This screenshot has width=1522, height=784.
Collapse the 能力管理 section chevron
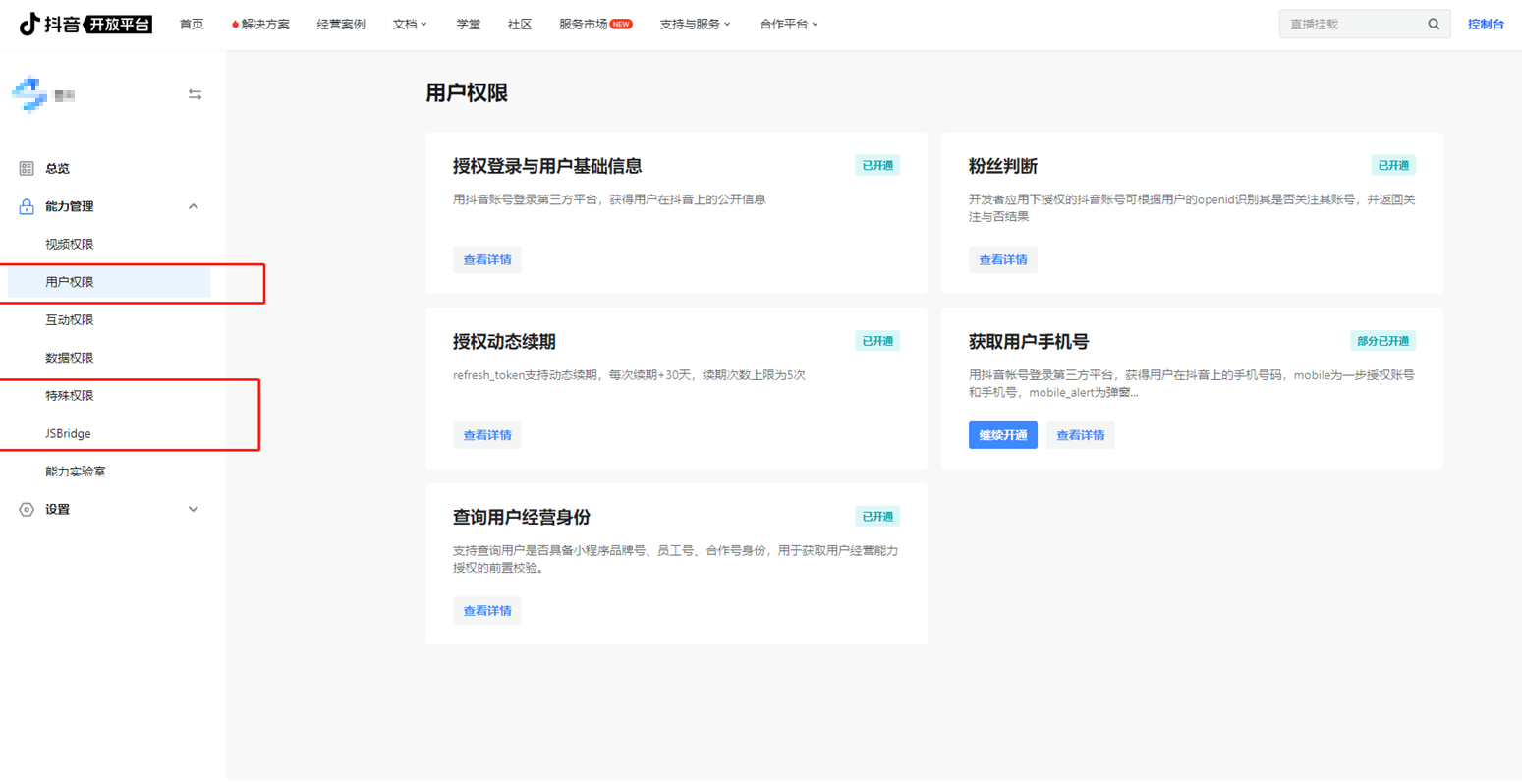pos(194,206)
